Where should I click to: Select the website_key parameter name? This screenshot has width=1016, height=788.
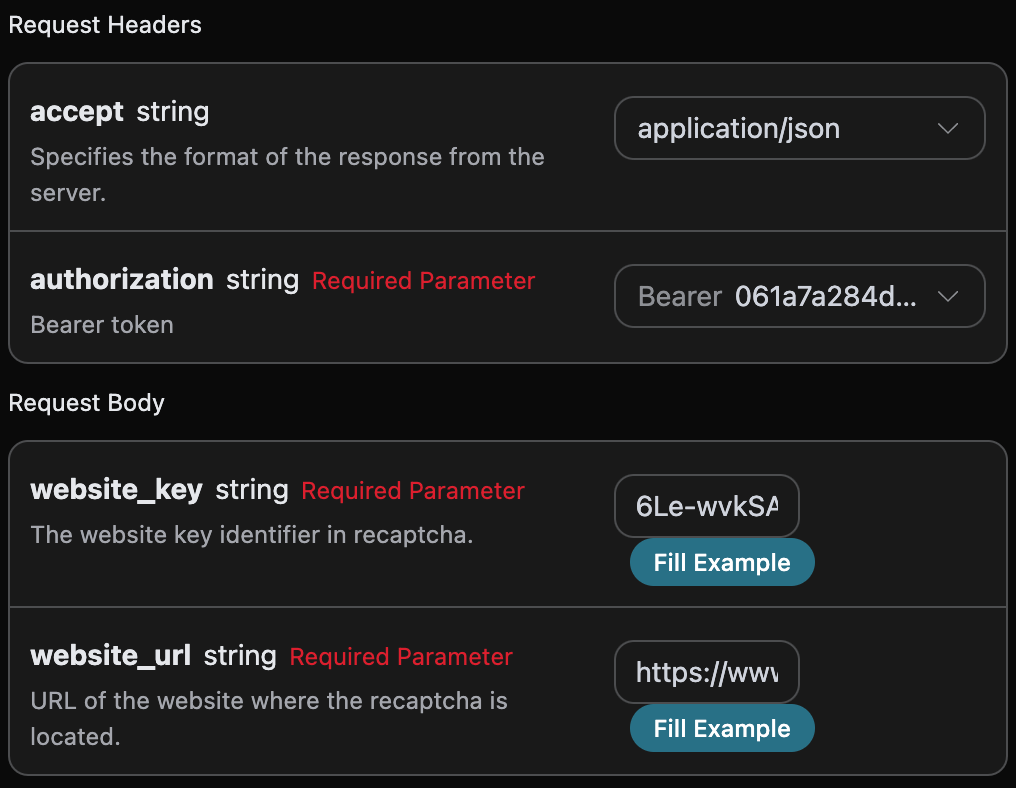point(116,489)
